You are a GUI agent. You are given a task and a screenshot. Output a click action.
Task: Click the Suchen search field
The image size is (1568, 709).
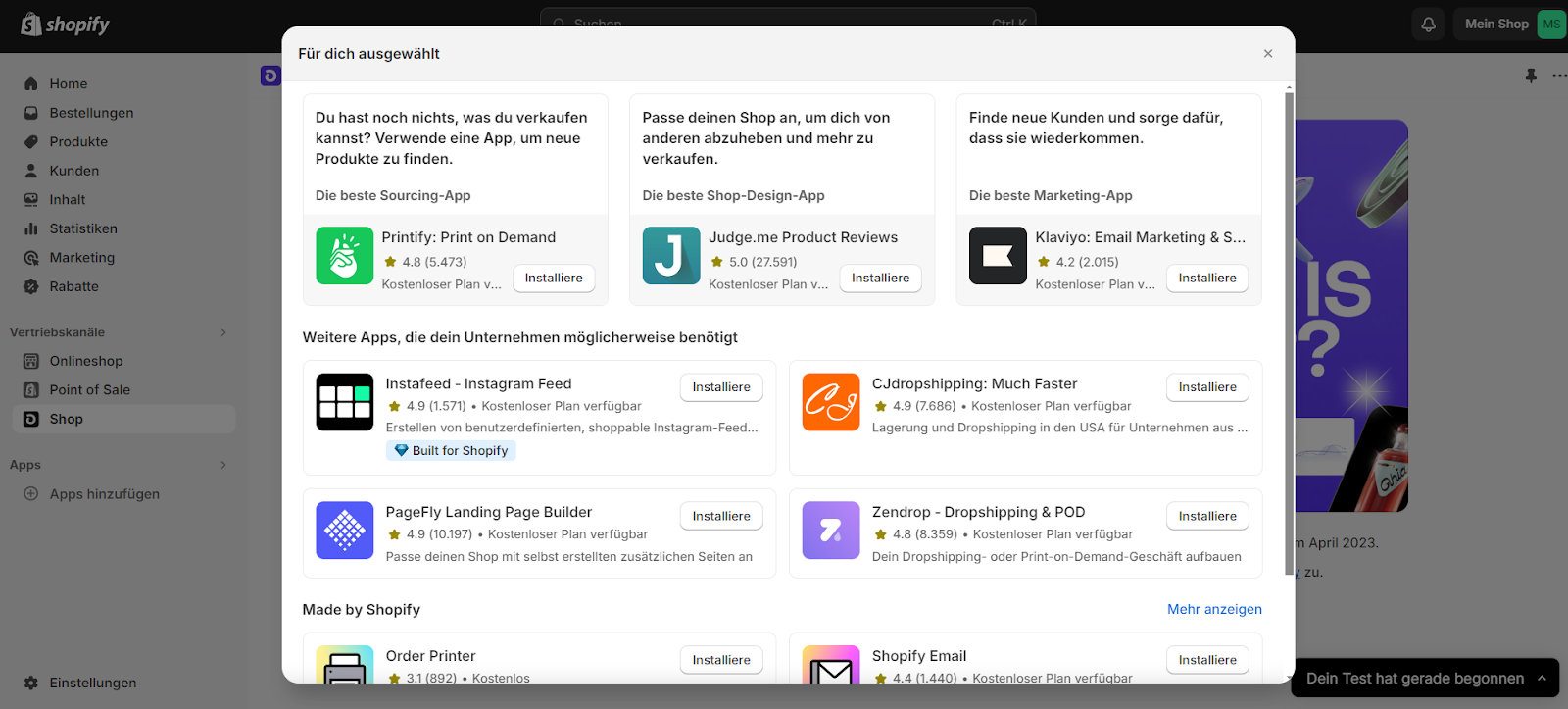click(x=788, y=22)
